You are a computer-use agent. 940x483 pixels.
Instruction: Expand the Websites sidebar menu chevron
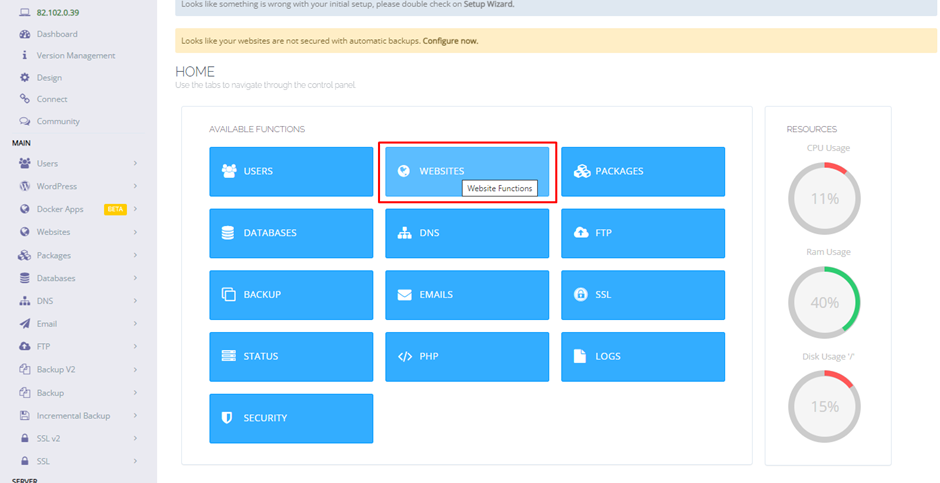click(x=135, y=232)
